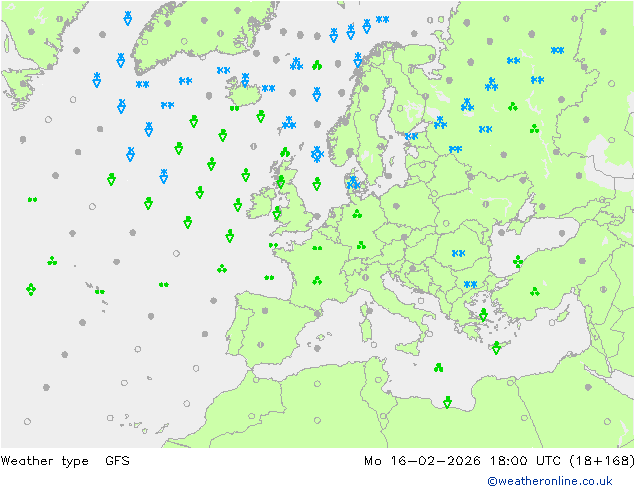Click rain shower symbol over Scotland
This screenshot has height=490, width=634.
281,182
